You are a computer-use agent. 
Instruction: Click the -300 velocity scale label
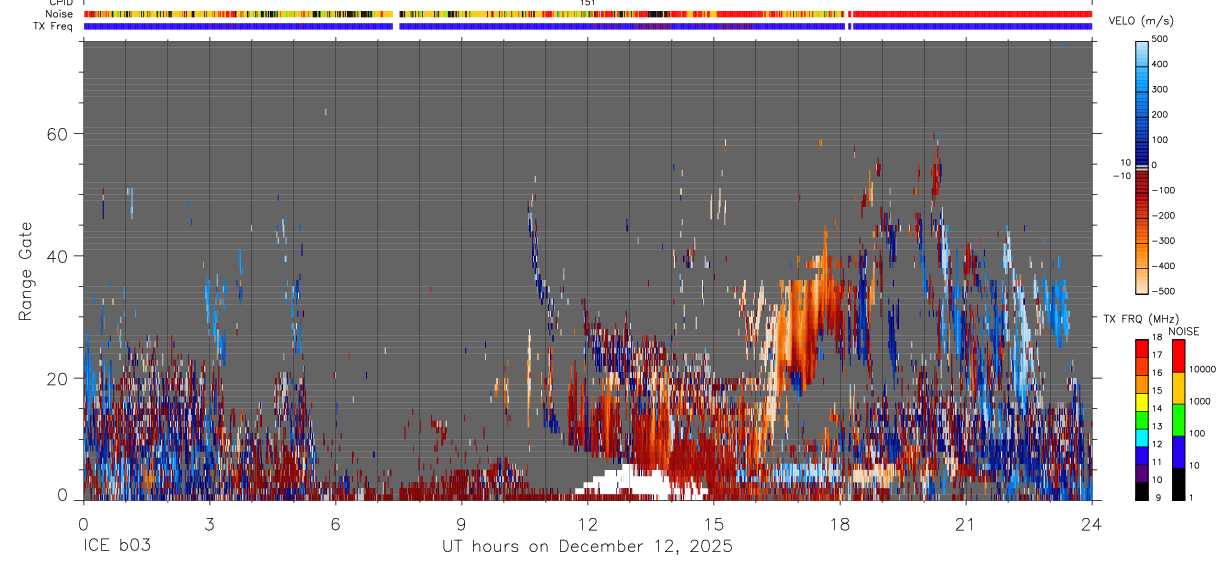pos(1164,241)
